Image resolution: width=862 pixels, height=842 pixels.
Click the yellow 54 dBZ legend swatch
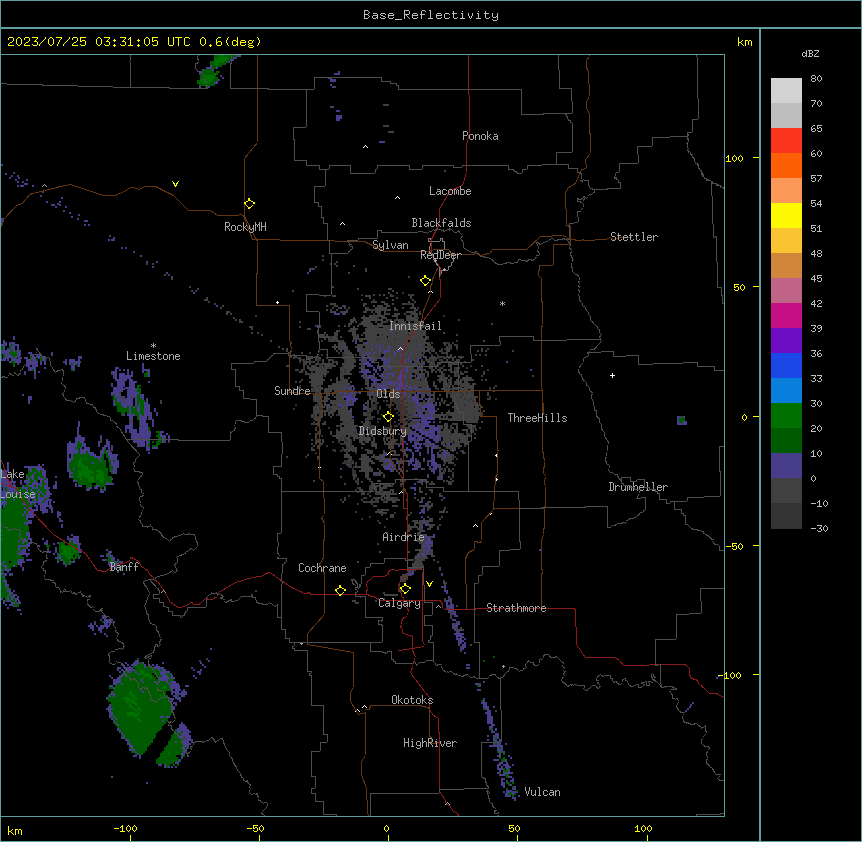pyautogui.click(x=786, y=216)
